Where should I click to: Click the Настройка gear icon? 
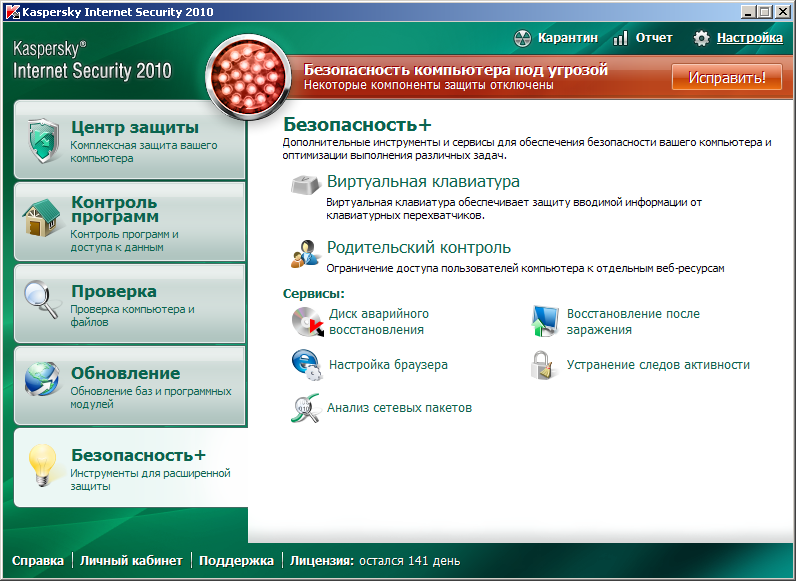701,38
